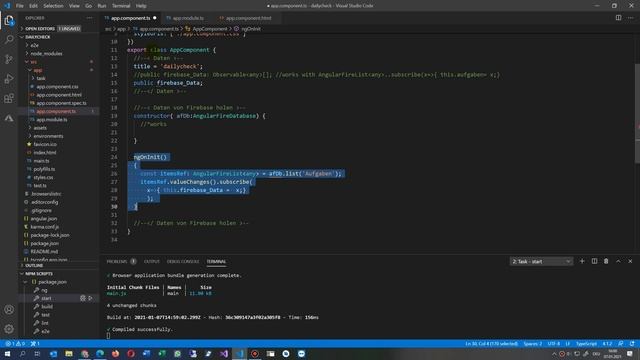Open the Search view in activity bar
The height and width of the screenshot is (360, 640).
pos(9,40)
